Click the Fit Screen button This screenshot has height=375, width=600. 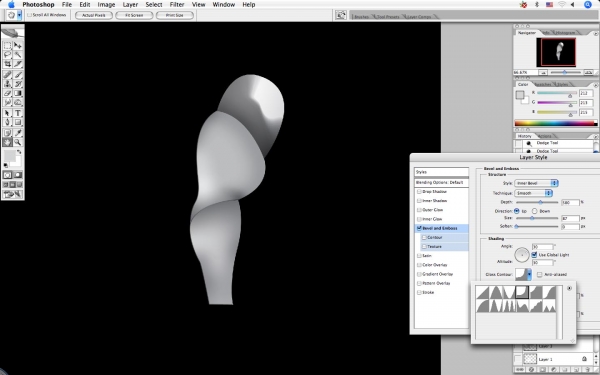pos(134,15)
